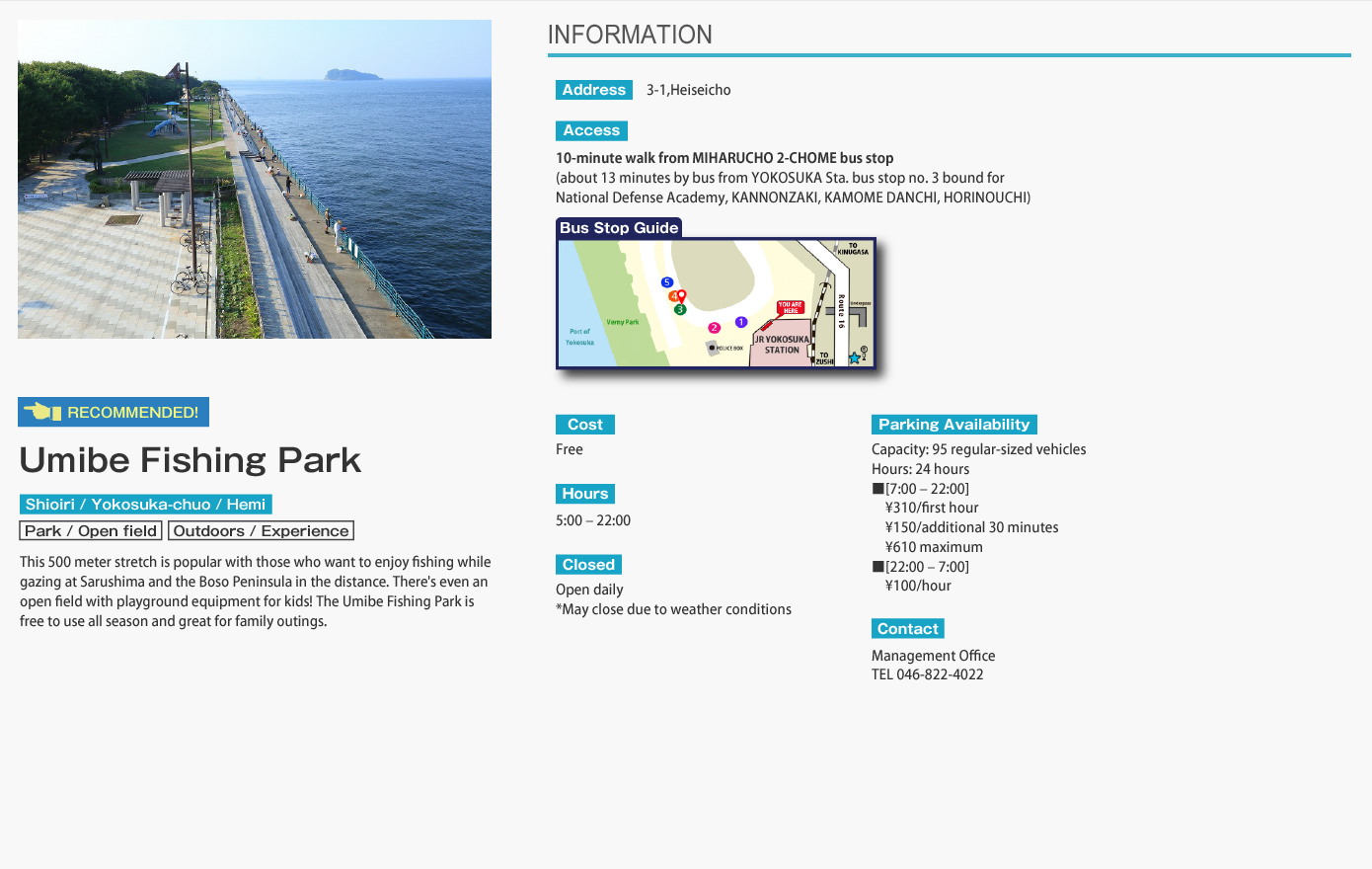Viewport: 1372px width, 869px height.
Task: Click the Outdoors / Experience category tag
Action: coord(261,531)
